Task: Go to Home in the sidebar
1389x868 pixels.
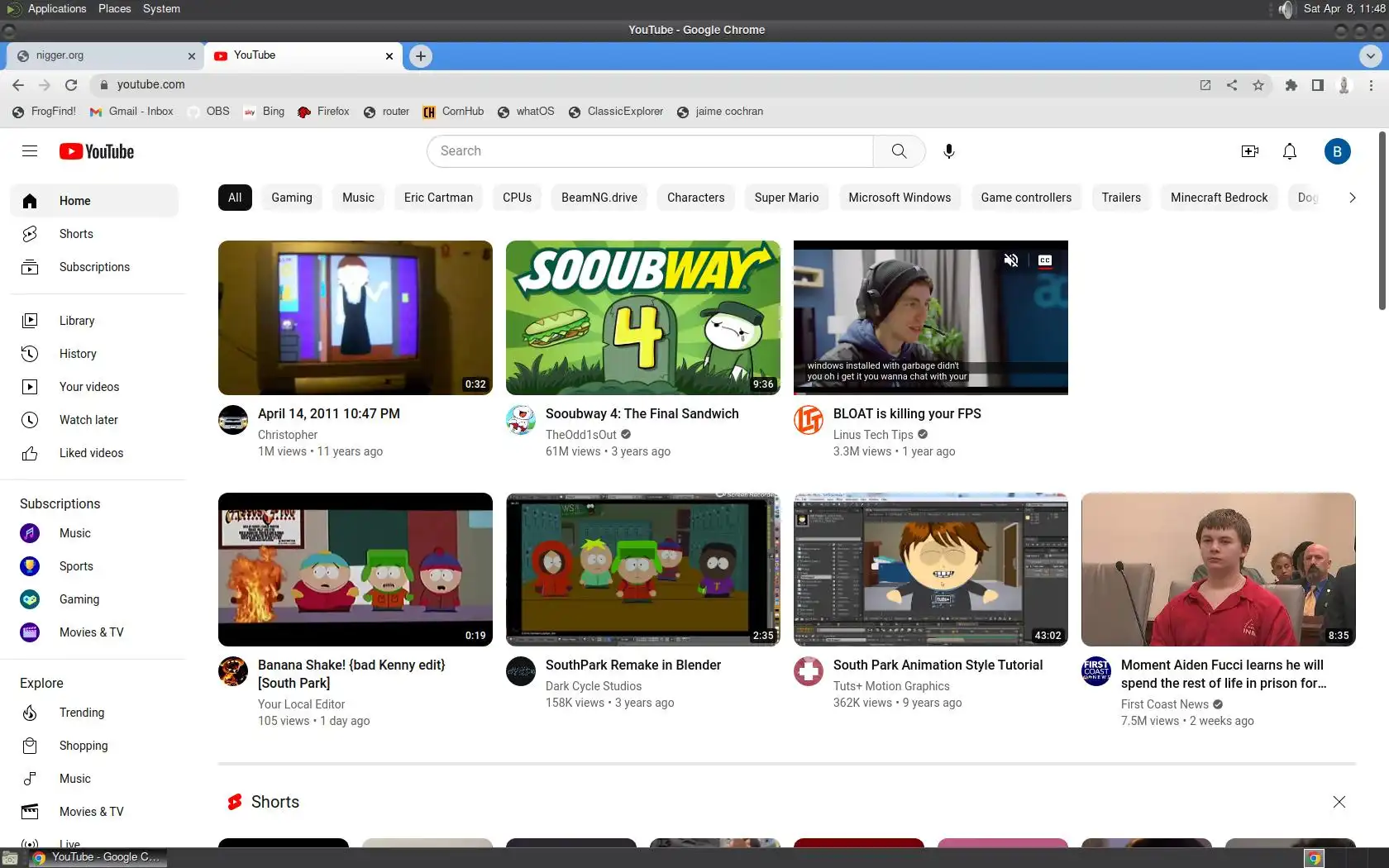Action: coord(94,201)
